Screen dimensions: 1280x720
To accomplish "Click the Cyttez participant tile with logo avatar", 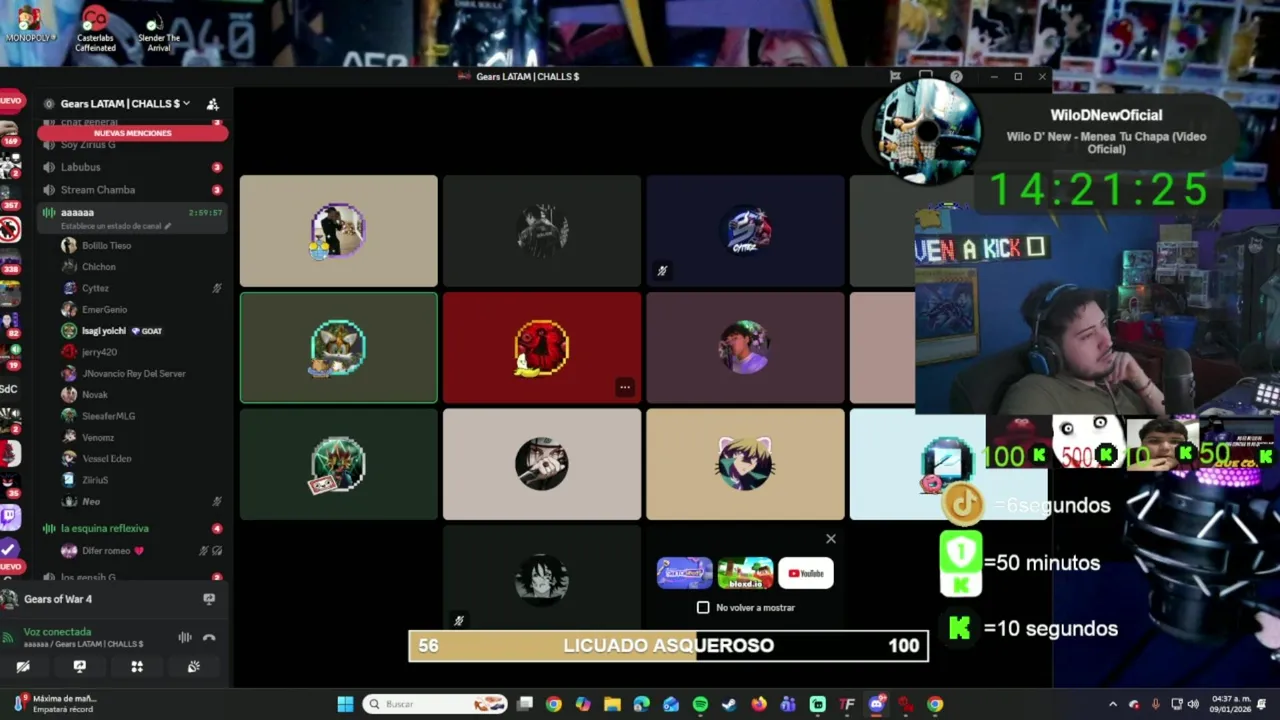I will click(x=745, y=231).
